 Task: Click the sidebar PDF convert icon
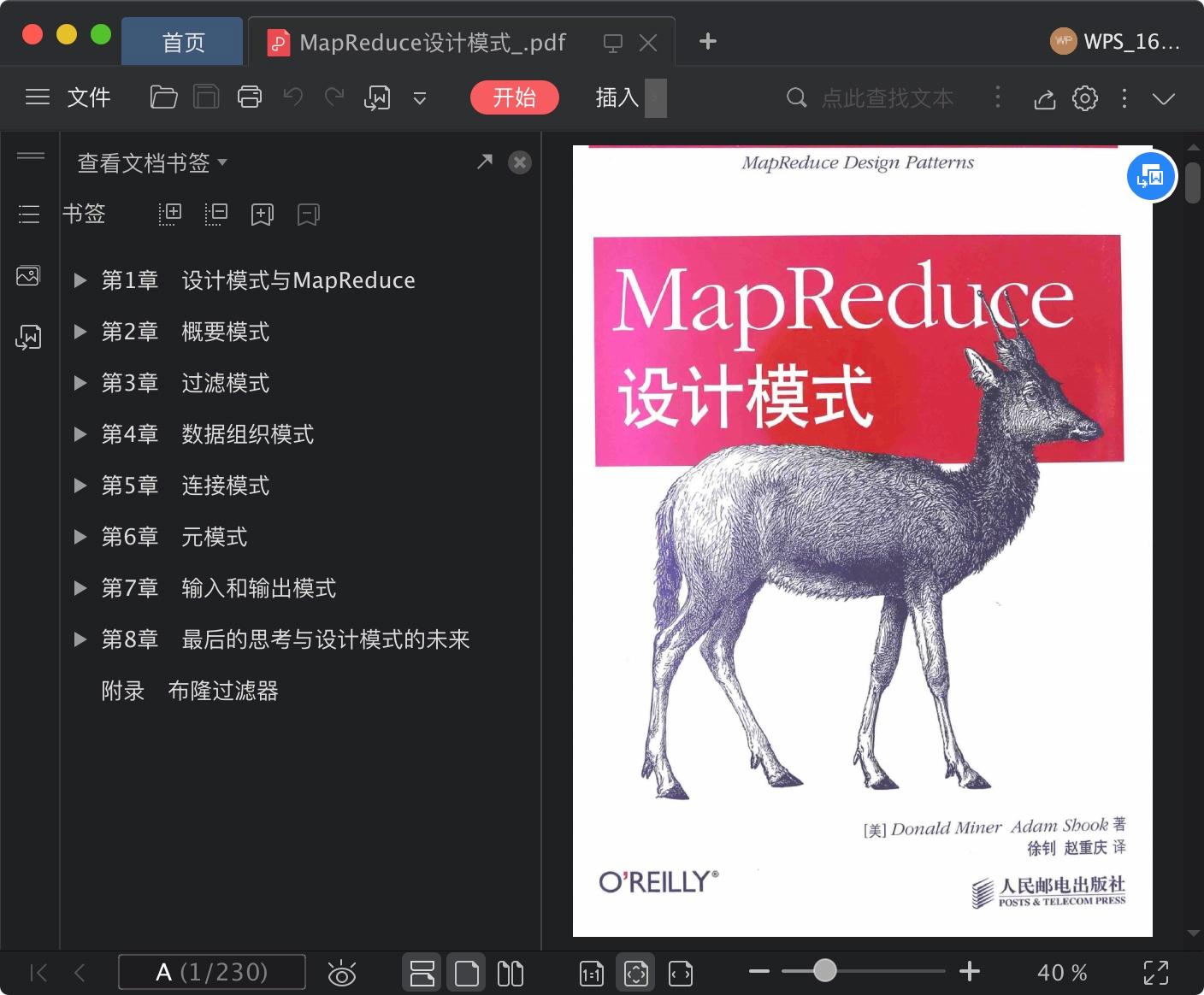28,338
